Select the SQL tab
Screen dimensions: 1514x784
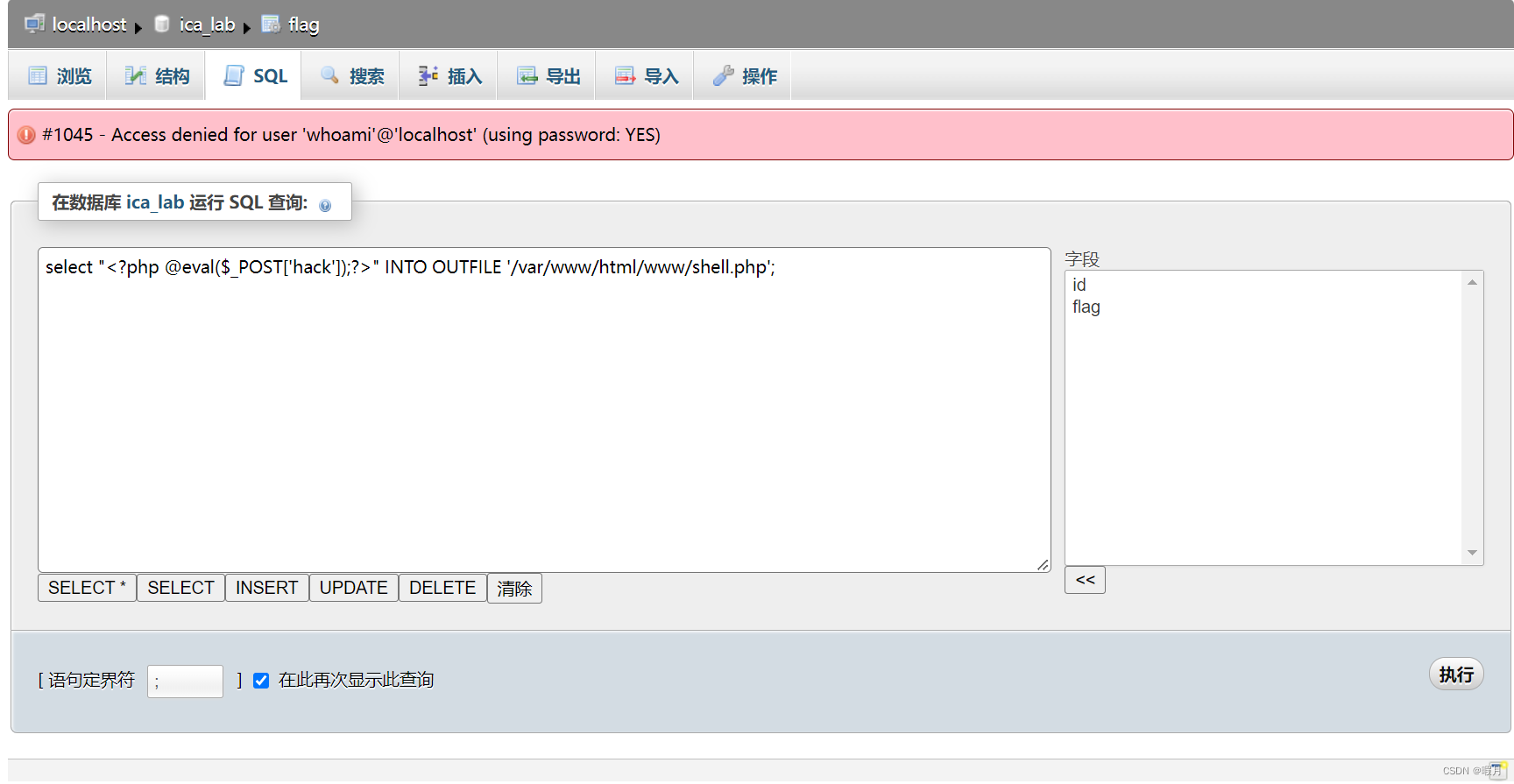(x=253, y=76)
